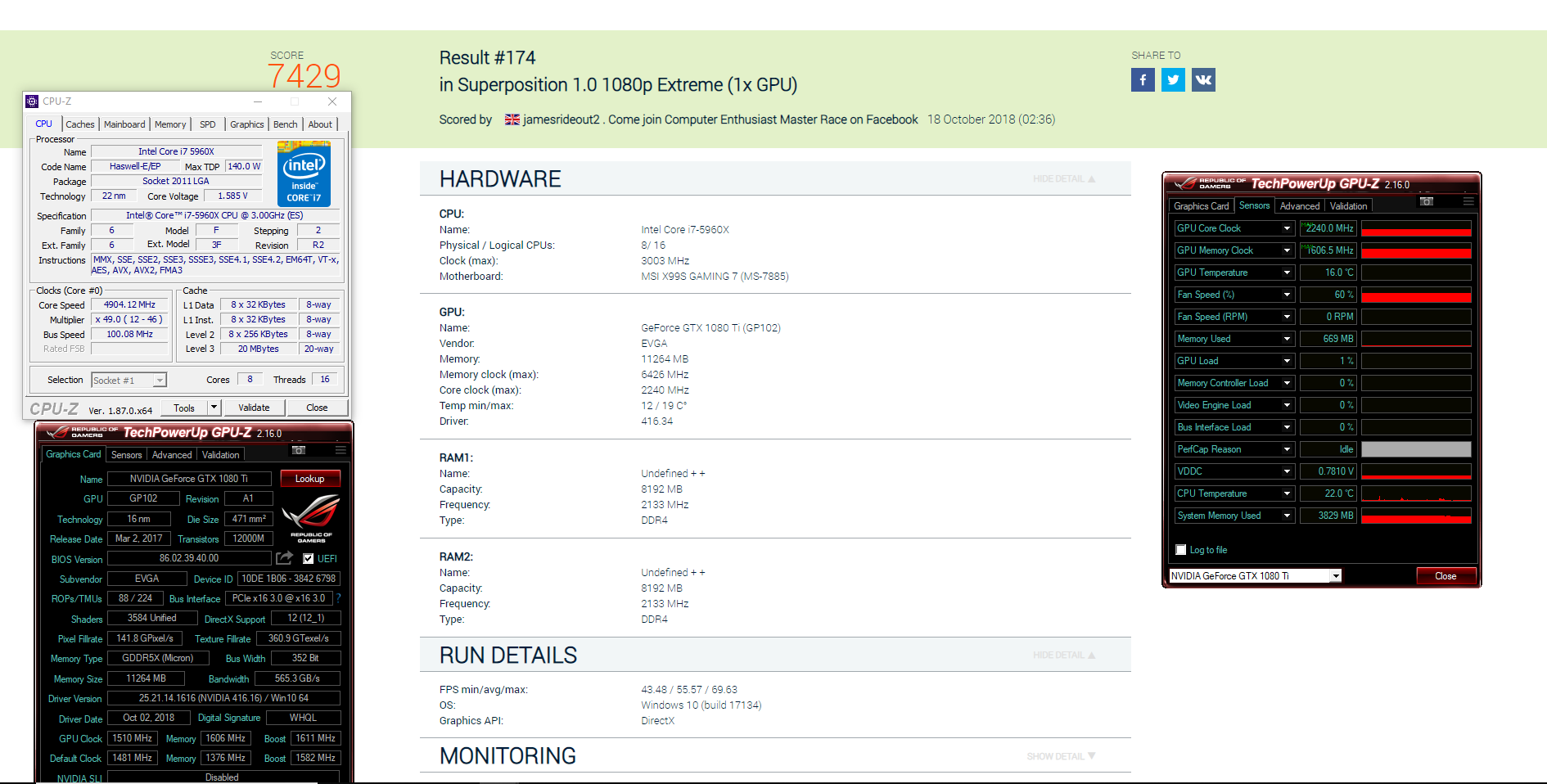Screen dimensions: 1547x784
Task: Click the CPU-Z title bar app icon
Action: coord(32,101)
